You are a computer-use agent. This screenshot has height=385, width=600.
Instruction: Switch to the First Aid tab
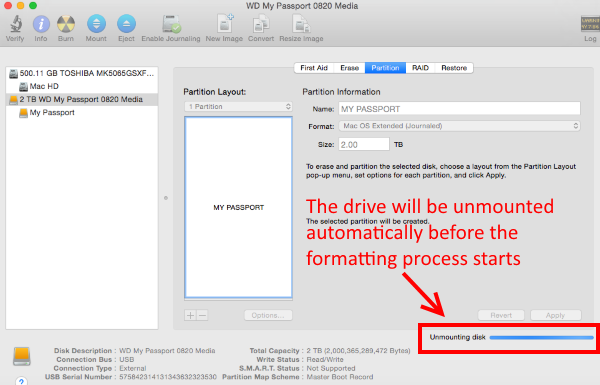click(314, 68)
